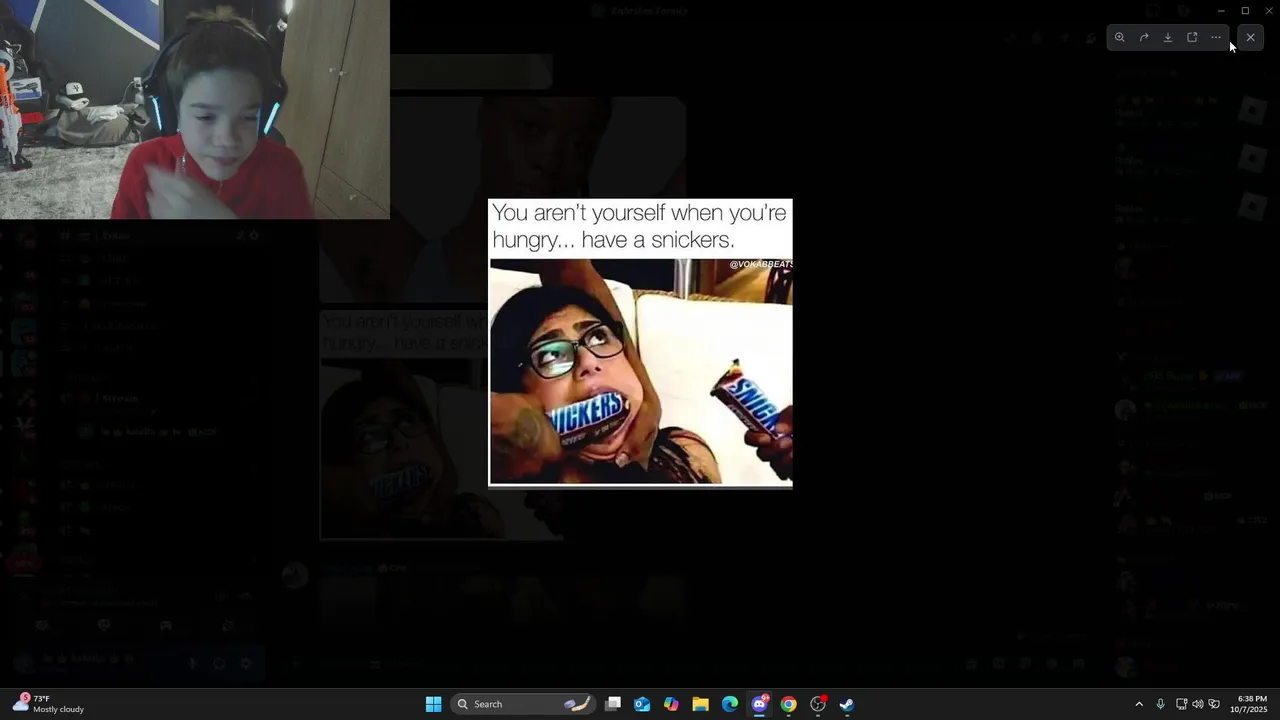Open the Windows Start menu
This screenshot has height=720, width=1280.
pyautogui.click(x=434, y=704)
